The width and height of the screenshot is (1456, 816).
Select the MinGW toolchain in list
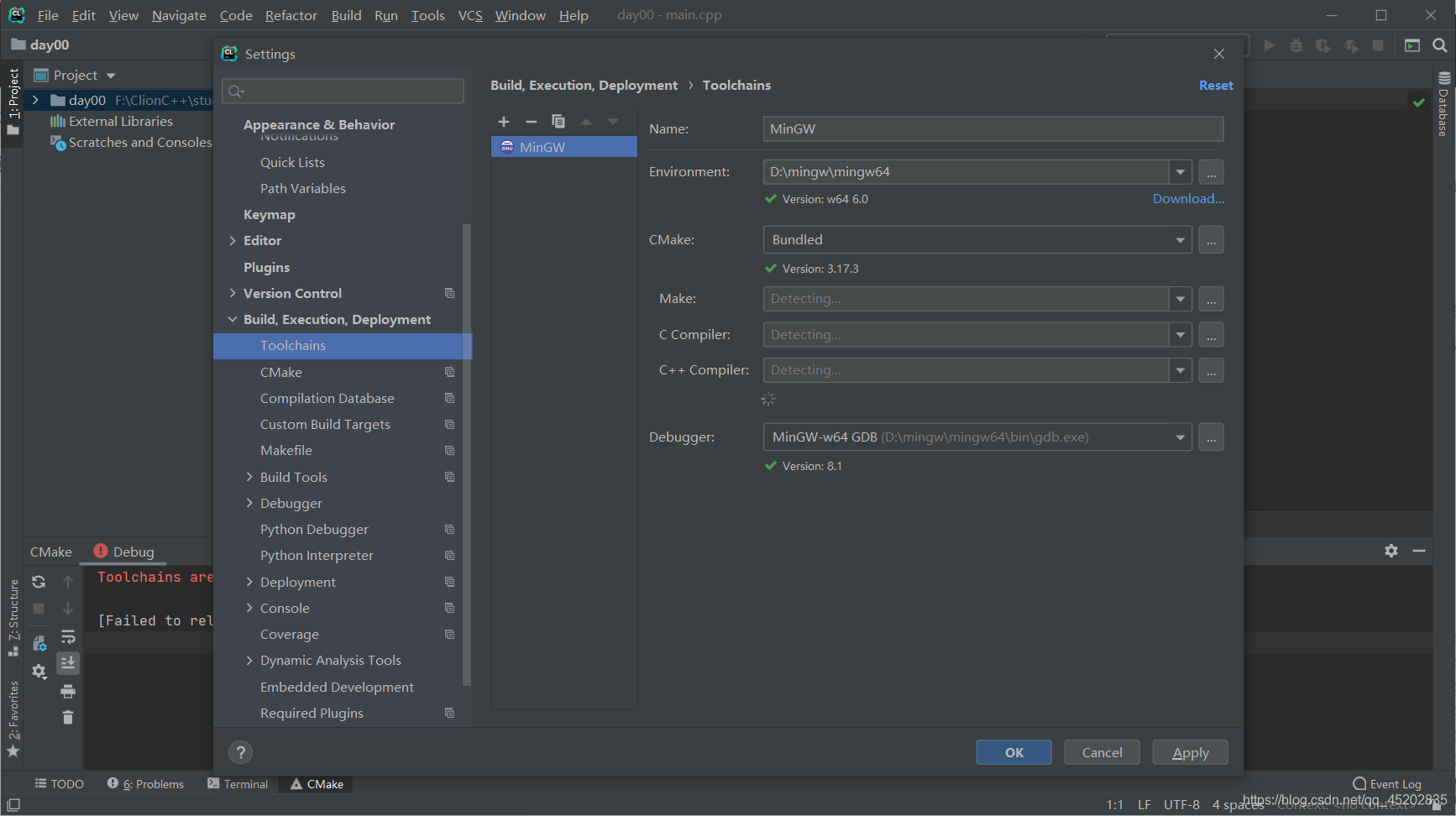[564, 147]
